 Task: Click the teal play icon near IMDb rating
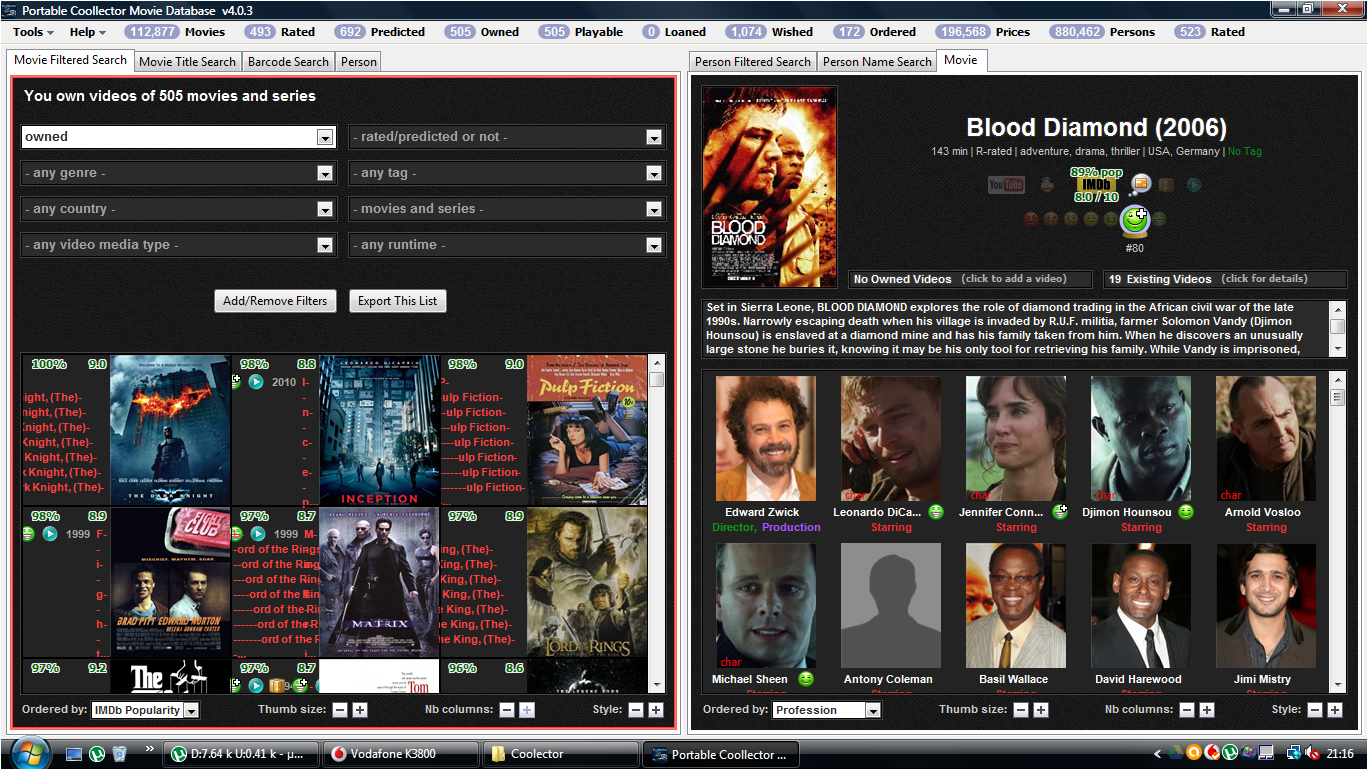(x=1193, y=185)
